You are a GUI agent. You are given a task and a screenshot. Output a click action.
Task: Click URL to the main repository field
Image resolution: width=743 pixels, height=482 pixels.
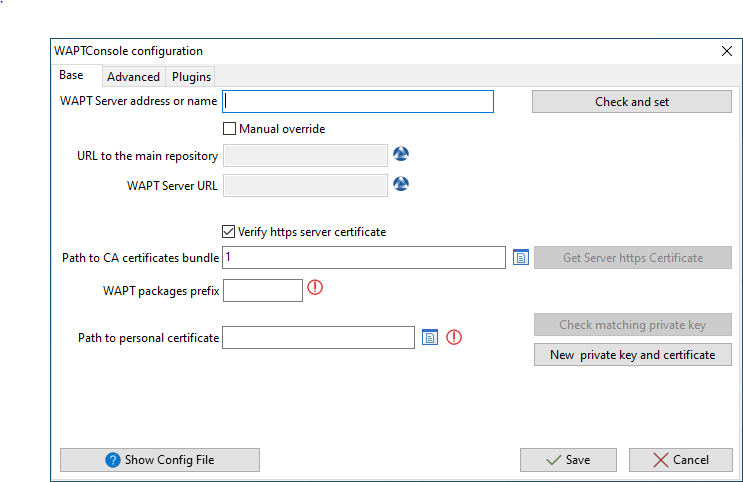(x=305, y=155)
